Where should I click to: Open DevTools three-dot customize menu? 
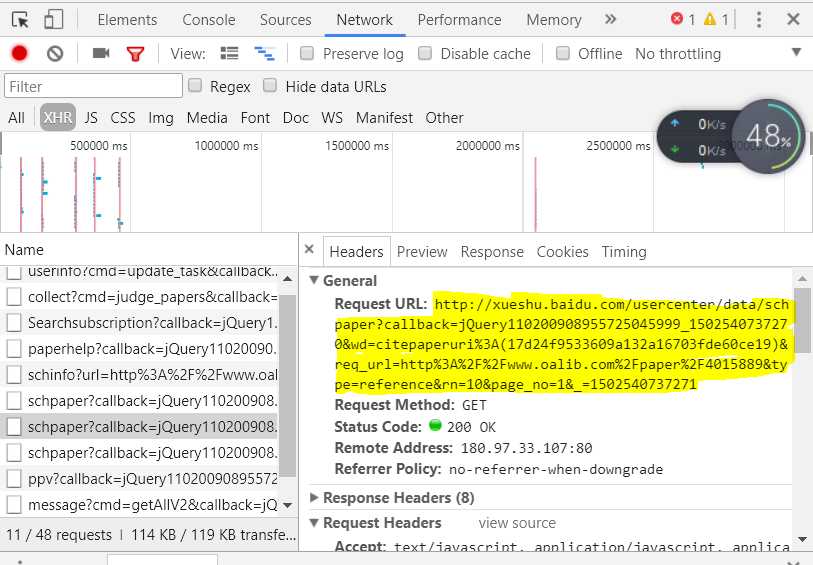pyautogui.click(x=759, y=20)
